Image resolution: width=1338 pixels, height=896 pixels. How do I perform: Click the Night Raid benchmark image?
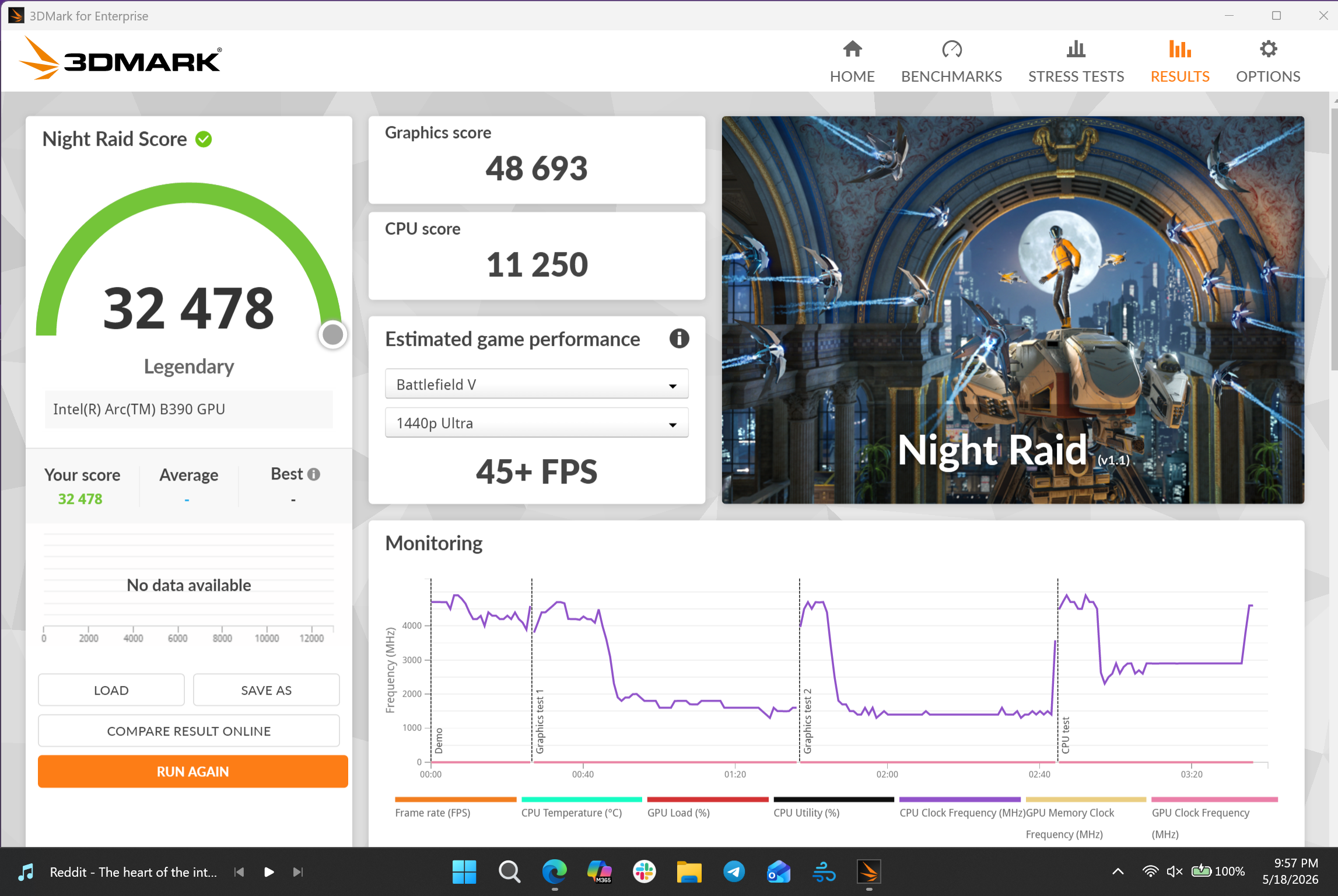[x=1013, y=310]
